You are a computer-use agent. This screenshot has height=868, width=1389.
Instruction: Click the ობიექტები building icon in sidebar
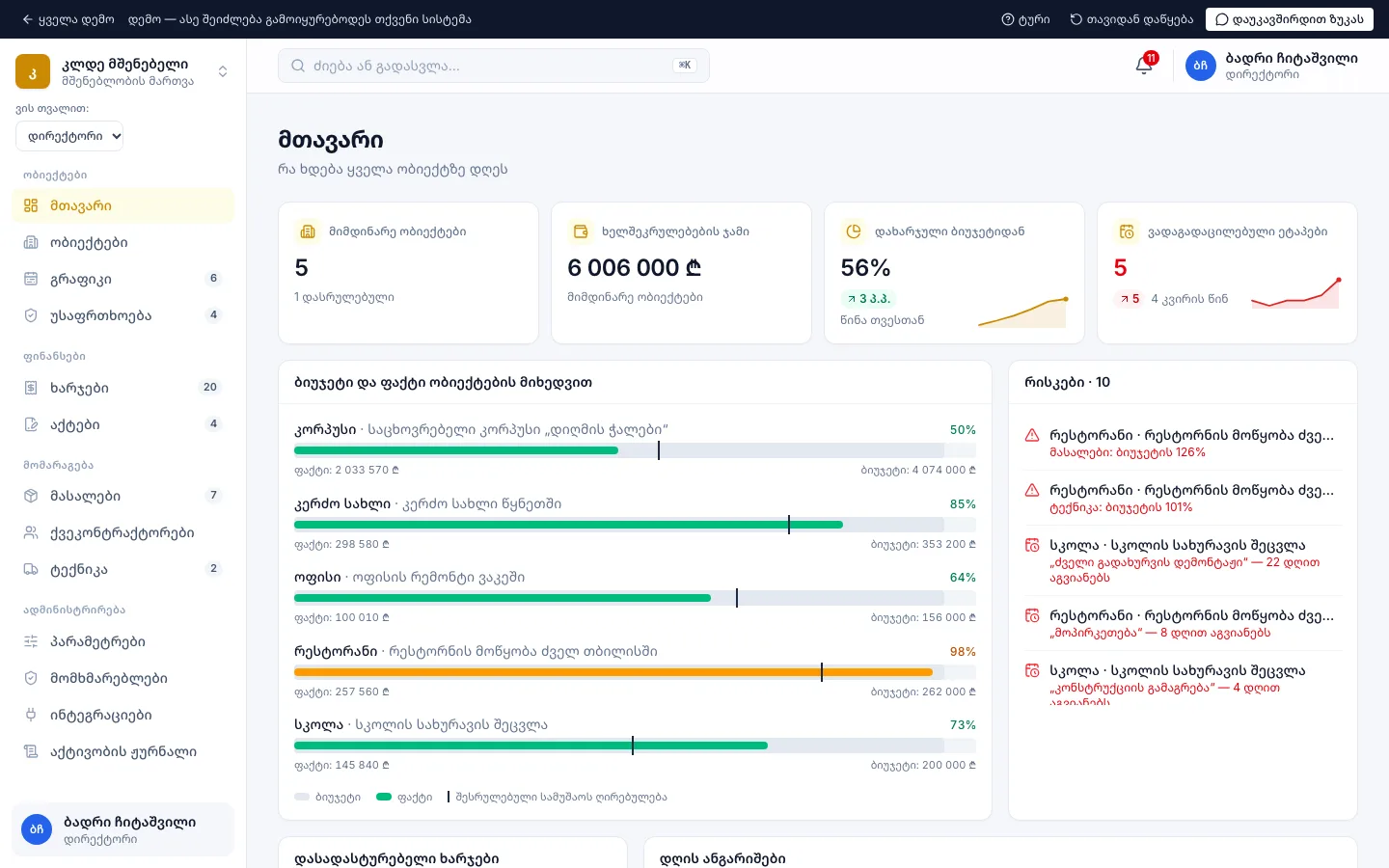coord(31,242)
